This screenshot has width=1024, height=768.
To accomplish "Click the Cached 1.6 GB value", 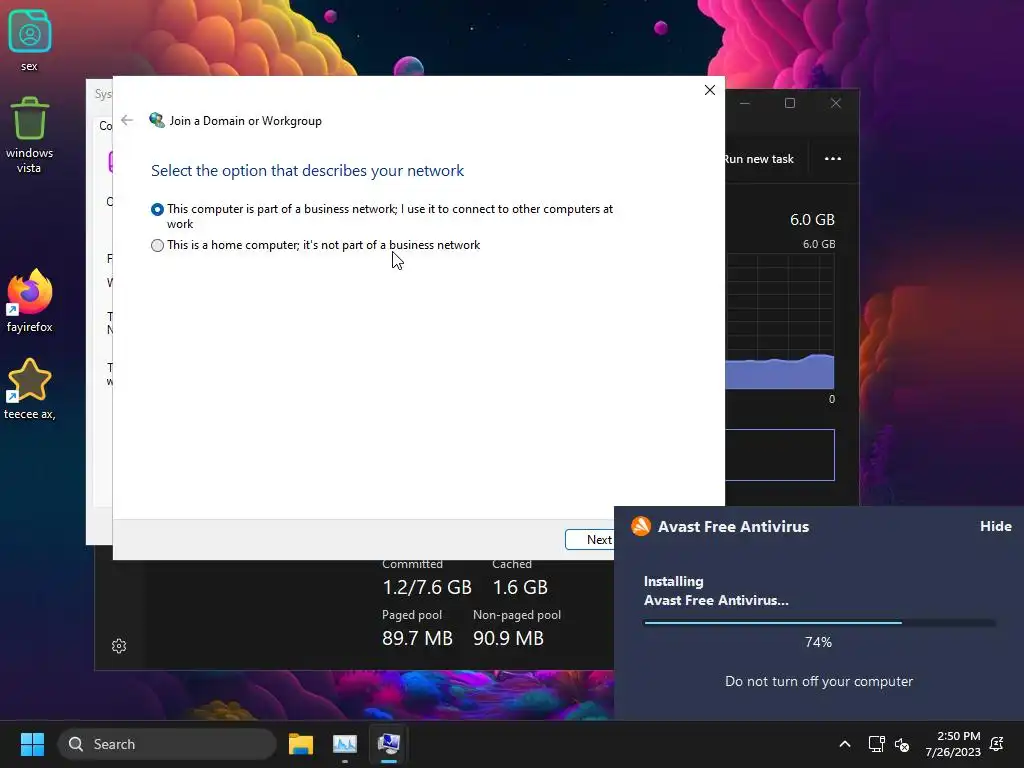I will (x=520, y=587).
